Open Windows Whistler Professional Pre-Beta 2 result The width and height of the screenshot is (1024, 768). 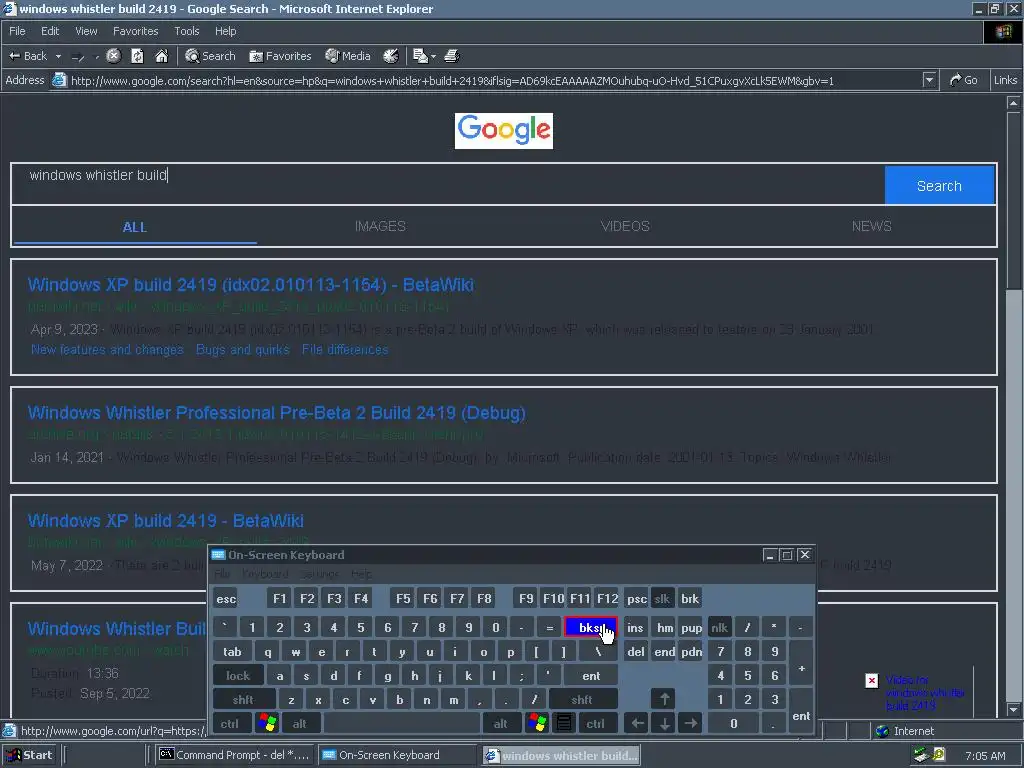[x=276, y=413]
